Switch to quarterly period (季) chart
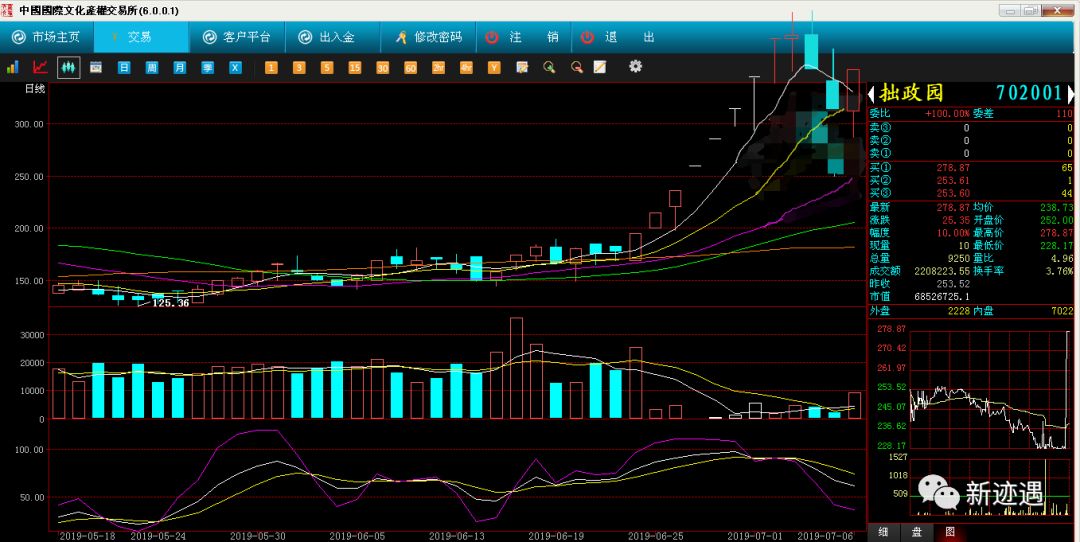The image size is (1080, 542). [207, 67]
